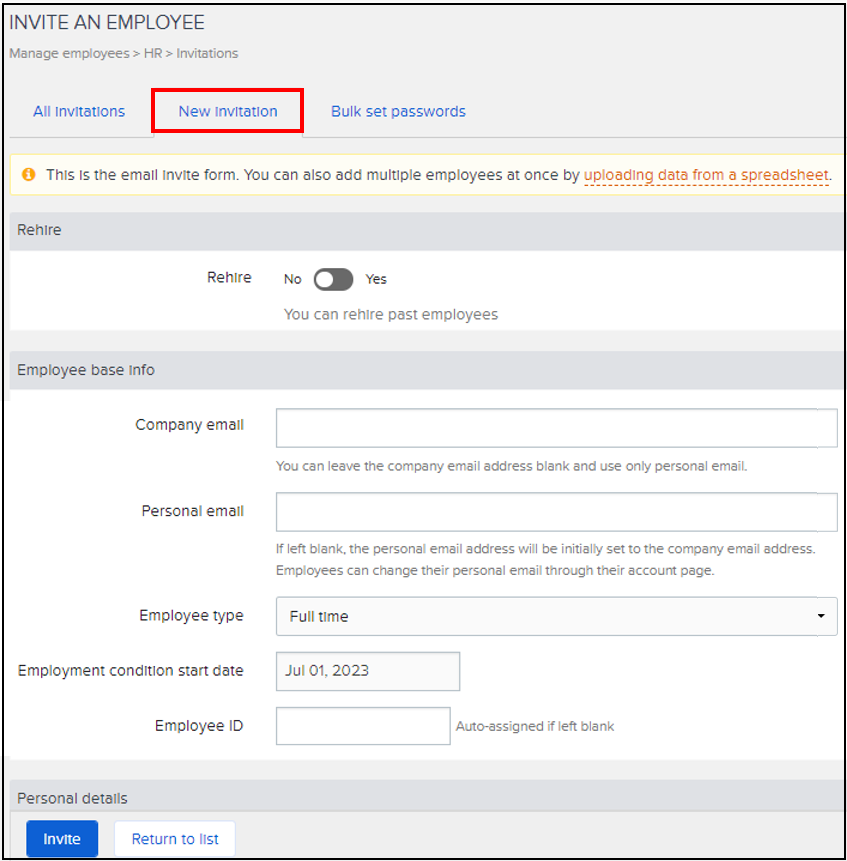
Task: Toggle the Rehire switch on
Action: (x=333, y=279)
